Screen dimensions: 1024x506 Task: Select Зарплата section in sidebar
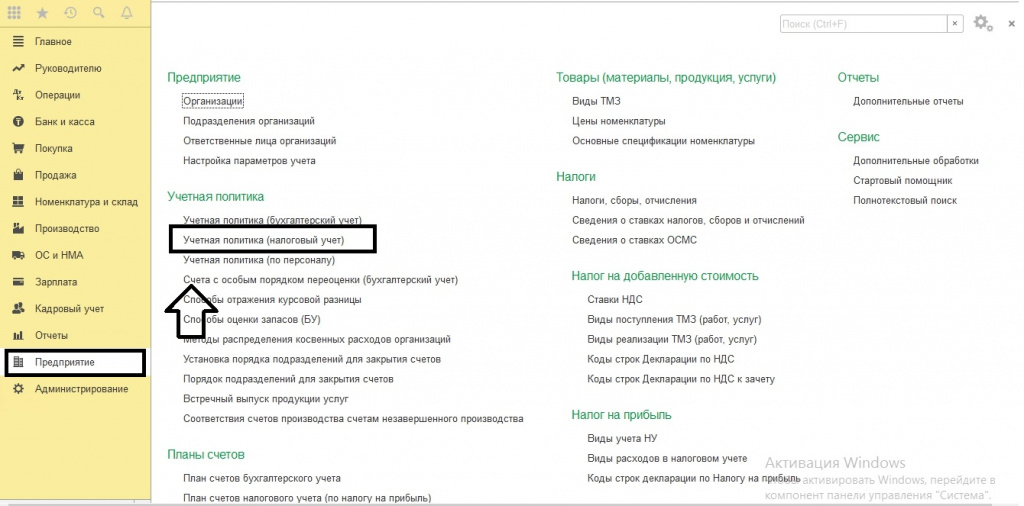(x=56, y=282)
